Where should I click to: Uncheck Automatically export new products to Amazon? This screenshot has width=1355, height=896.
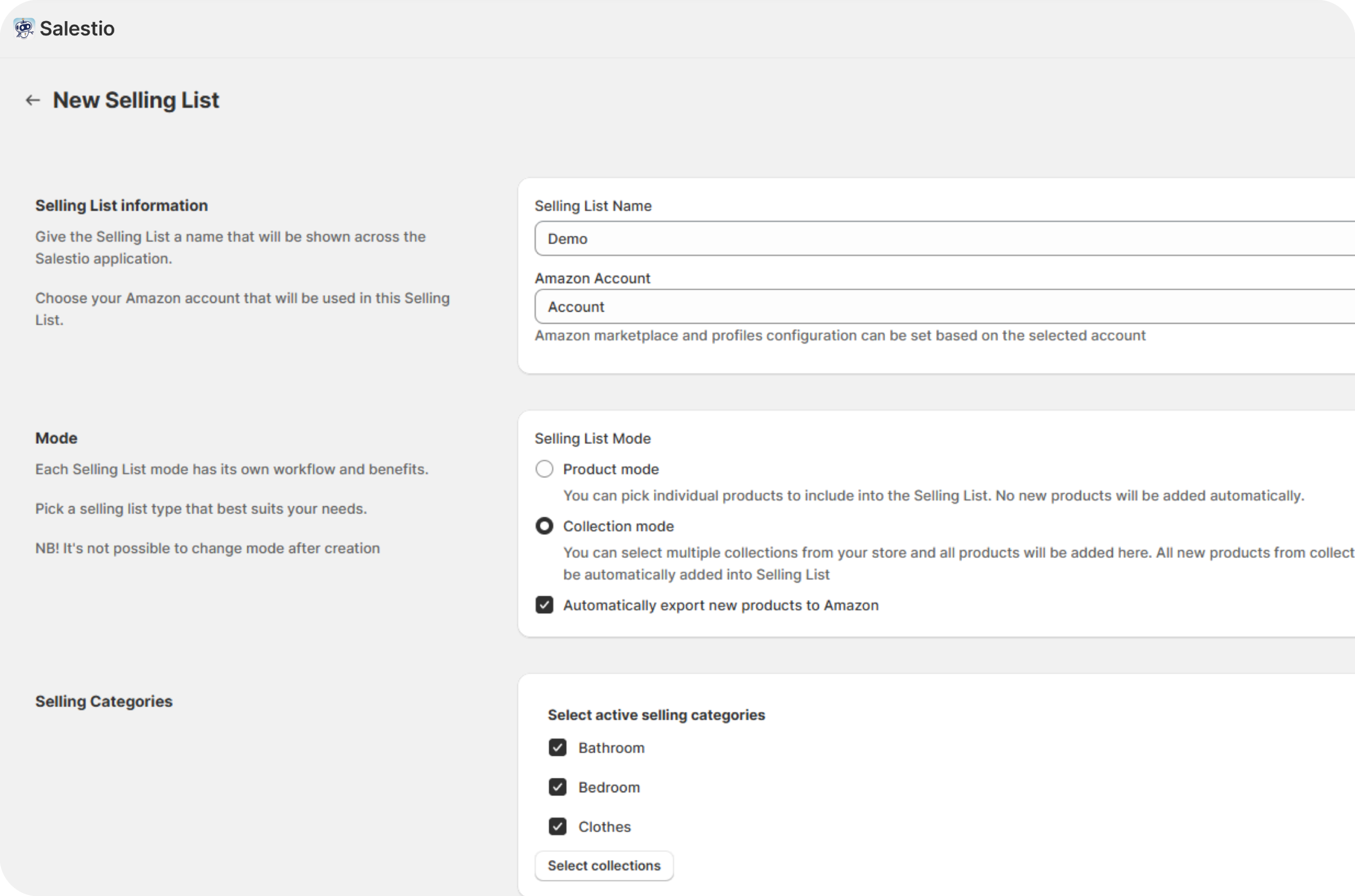click(544, 605)
